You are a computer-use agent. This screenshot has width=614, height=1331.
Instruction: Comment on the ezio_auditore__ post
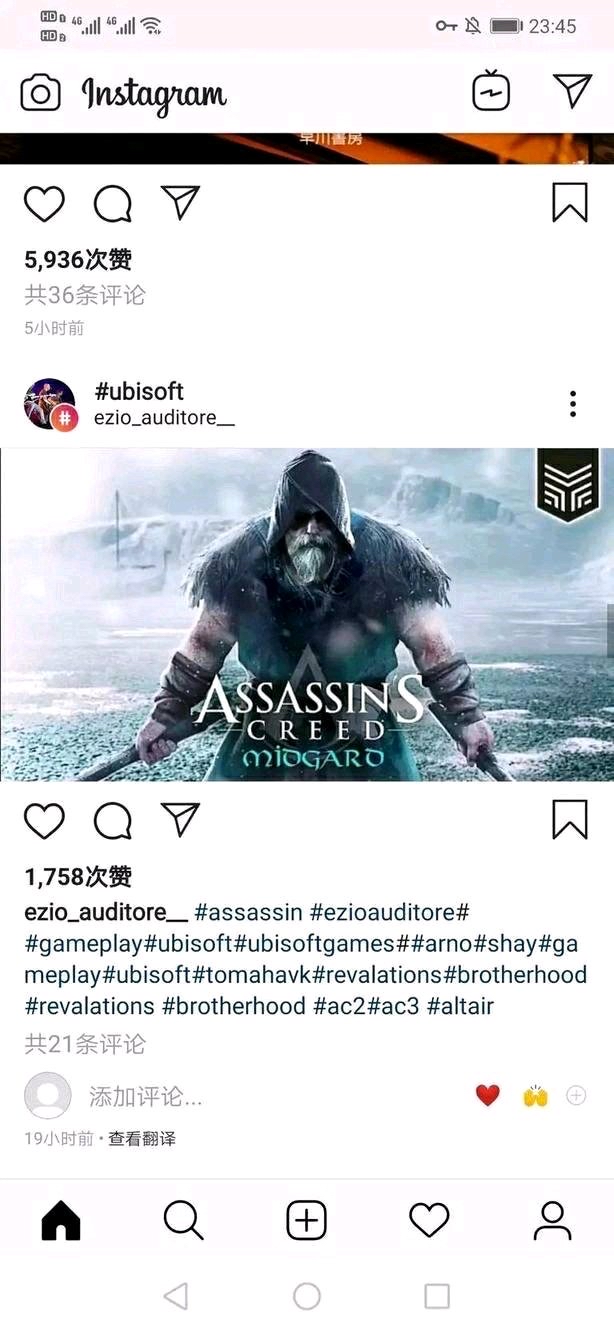pos(113,821)
